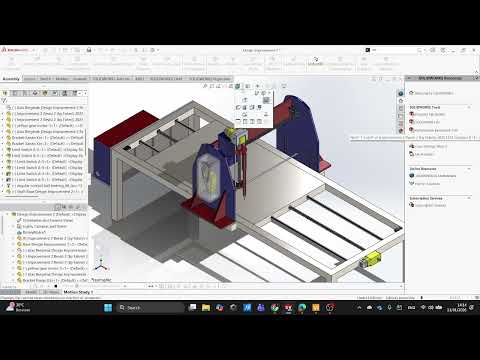Open the FeatureManager Design Tree tab icon
480x360 pixels.
tap(5, 93)
